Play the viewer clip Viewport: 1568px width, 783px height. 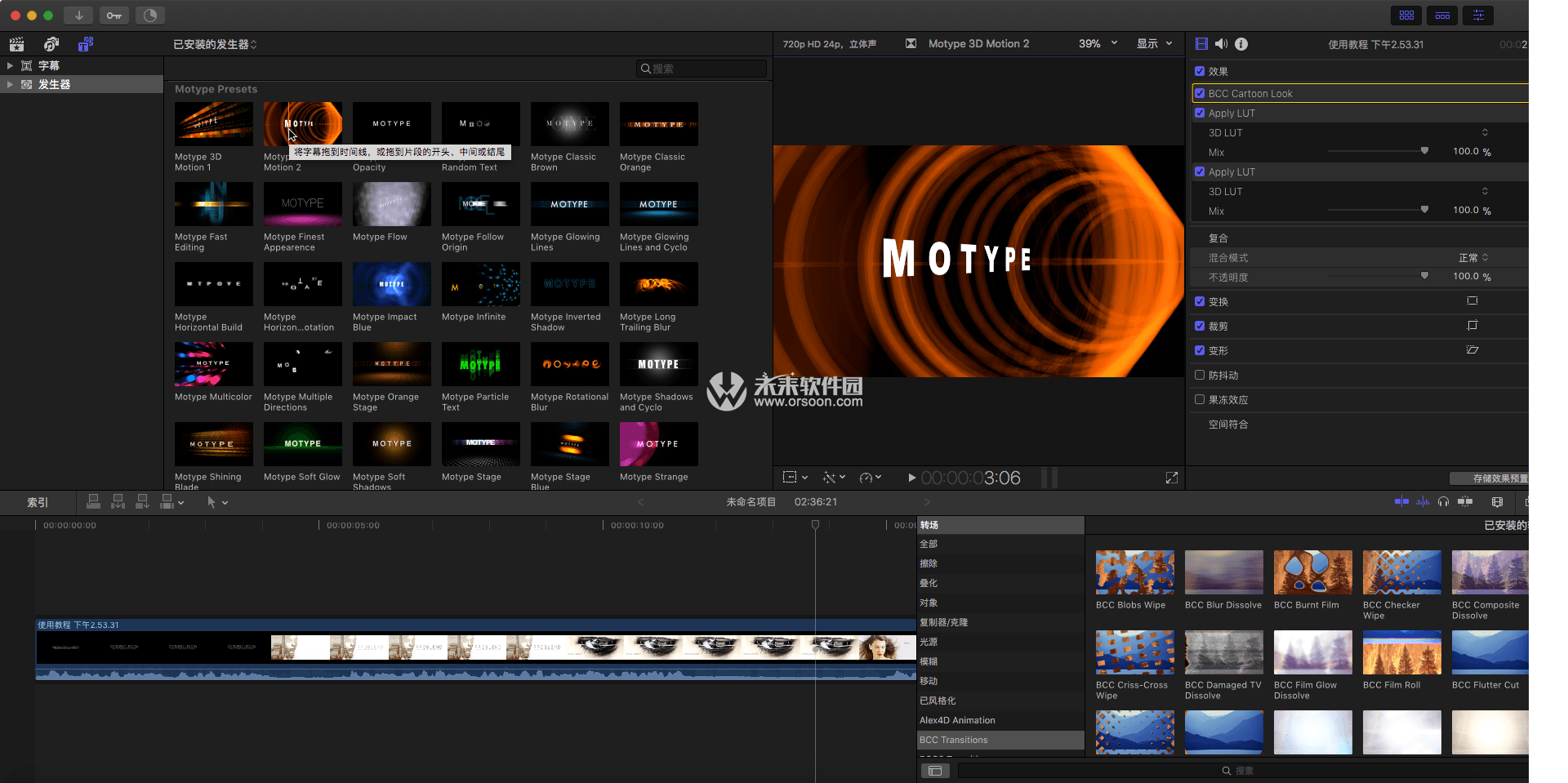click(911, 478)
